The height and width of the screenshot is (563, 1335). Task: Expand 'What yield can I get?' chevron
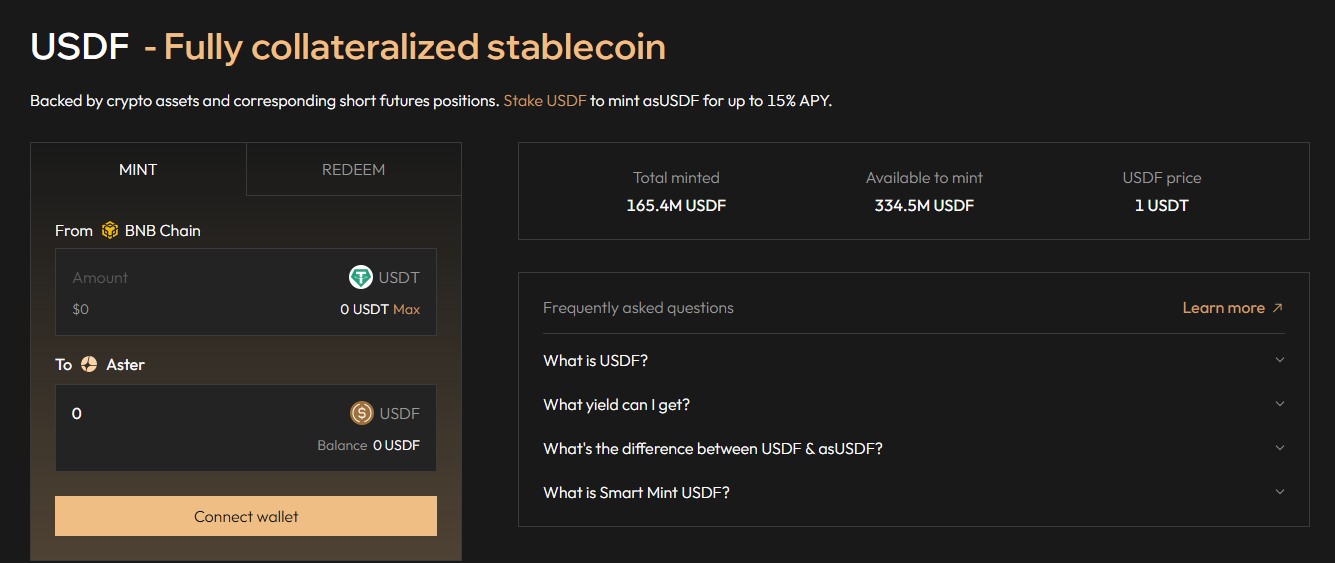(1279, 404)
